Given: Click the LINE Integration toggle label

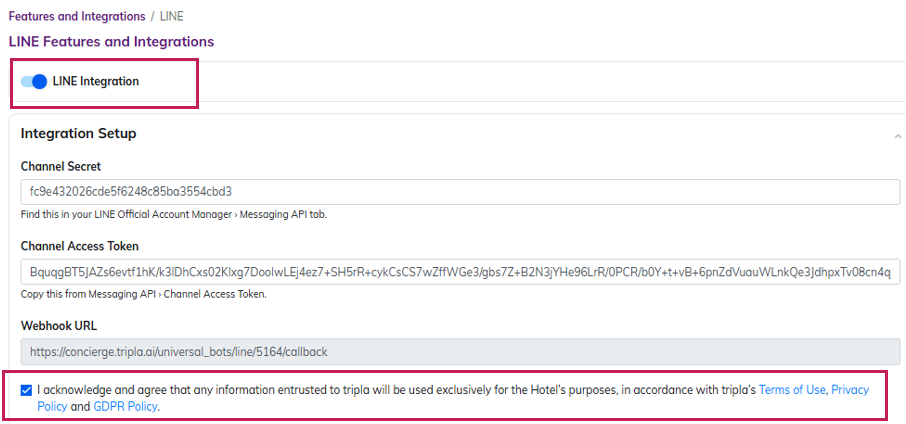Looking at the screenshot, I should coord(95,82).
